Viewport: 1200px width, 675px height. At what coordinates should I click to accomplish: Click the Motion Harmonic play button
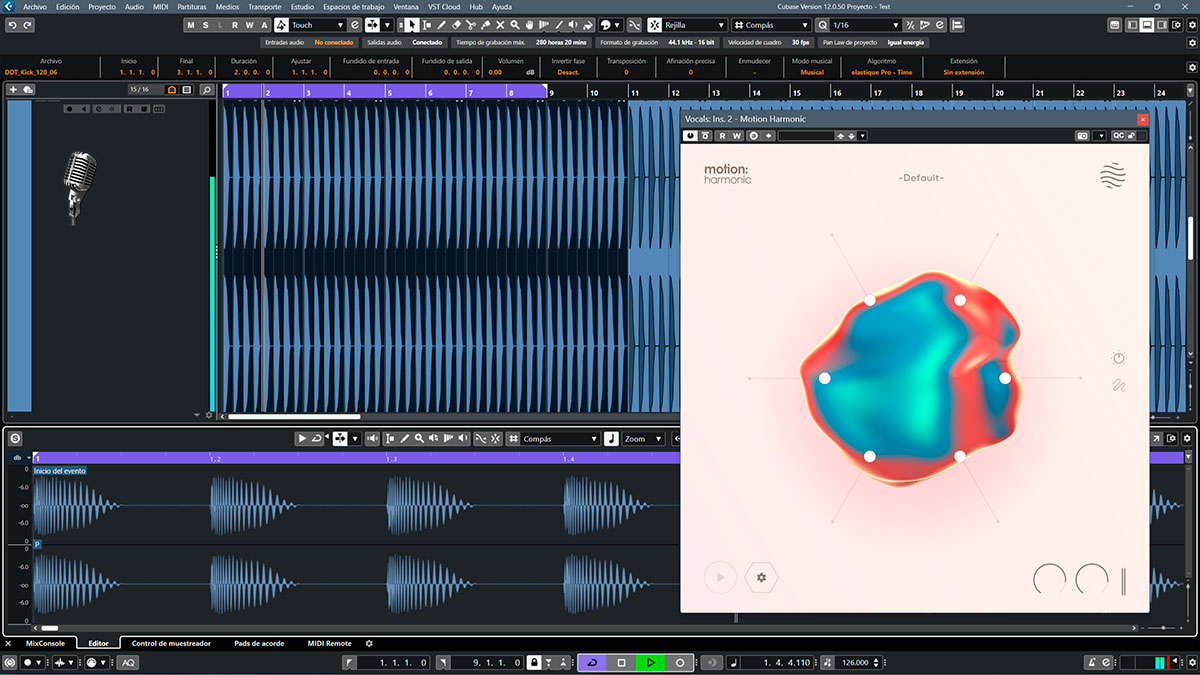(720, 577)
